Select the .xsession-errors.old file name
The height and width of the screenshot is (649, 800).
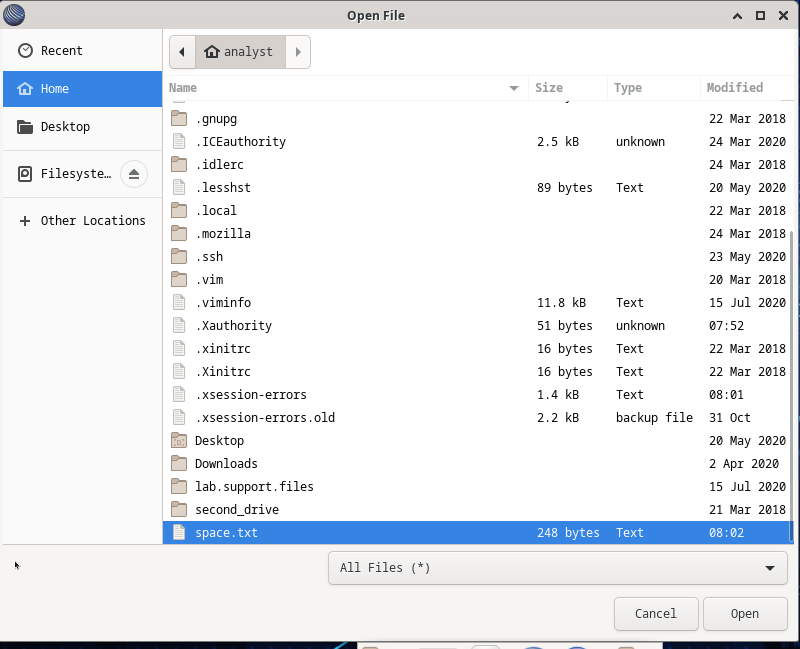coord(265,417)
